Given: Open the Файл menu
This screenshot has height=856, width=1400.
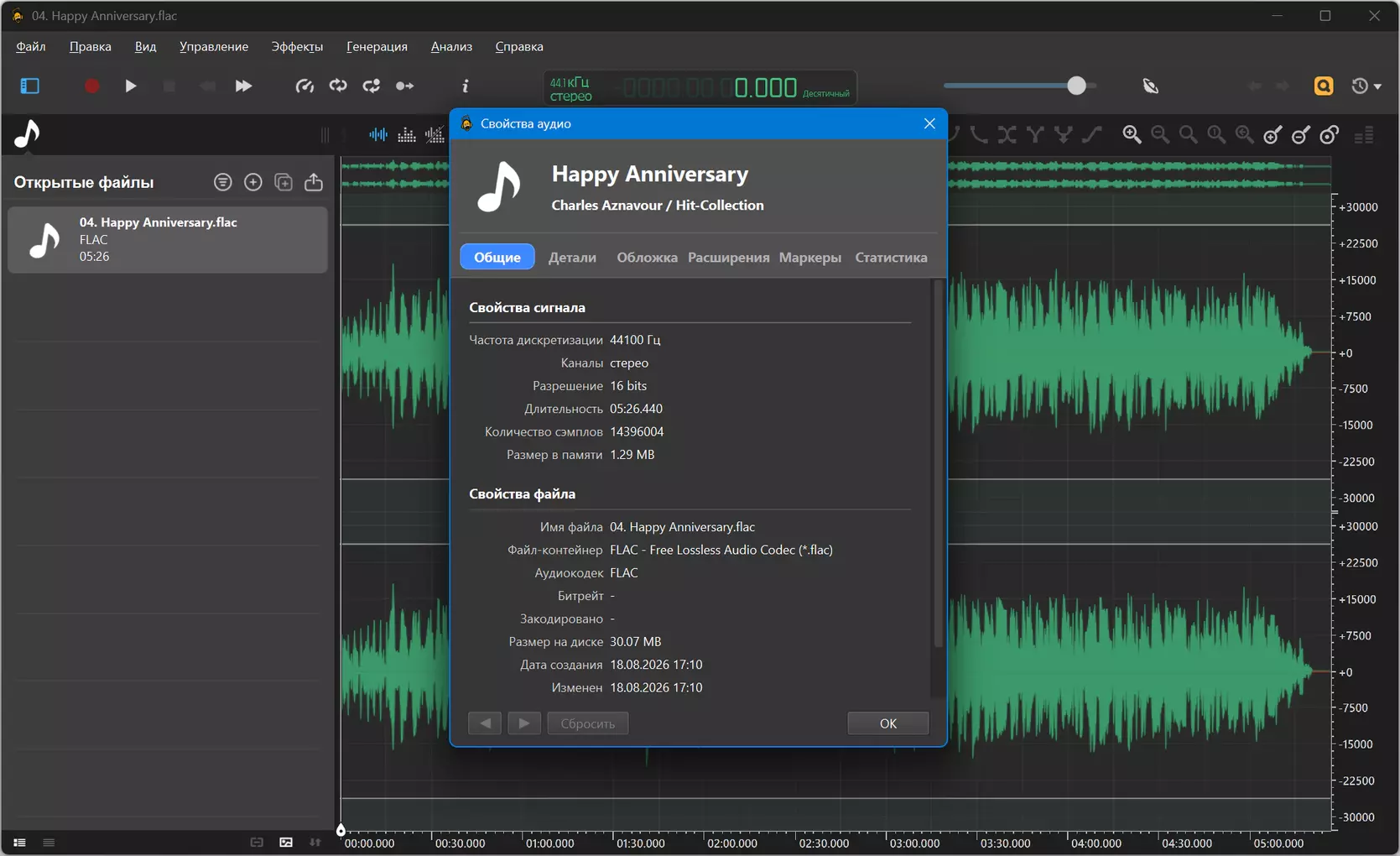Looking at the screenshot, I should 31,47.
